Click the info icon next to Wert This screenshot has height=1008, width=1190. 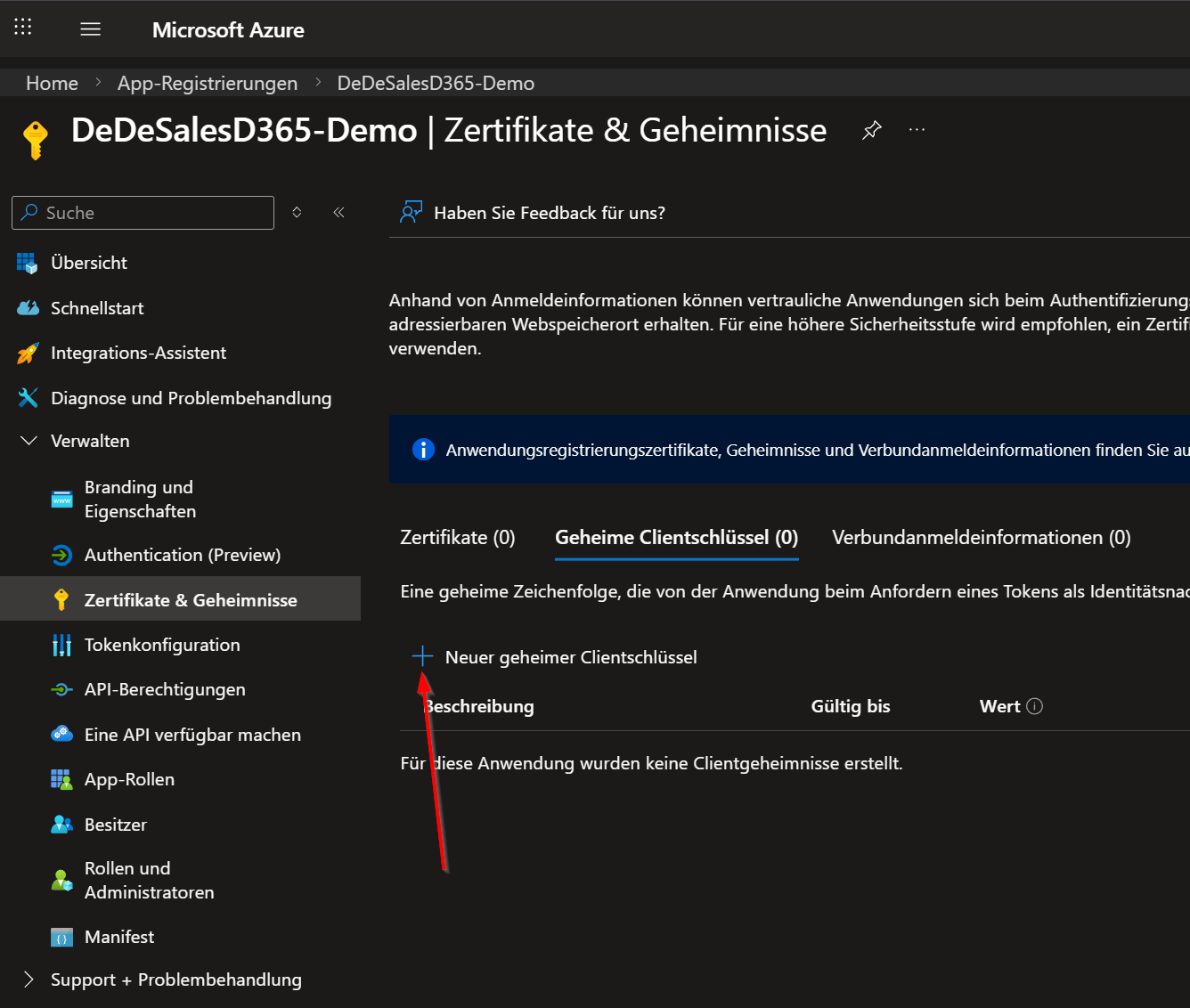click(1034, 706)
